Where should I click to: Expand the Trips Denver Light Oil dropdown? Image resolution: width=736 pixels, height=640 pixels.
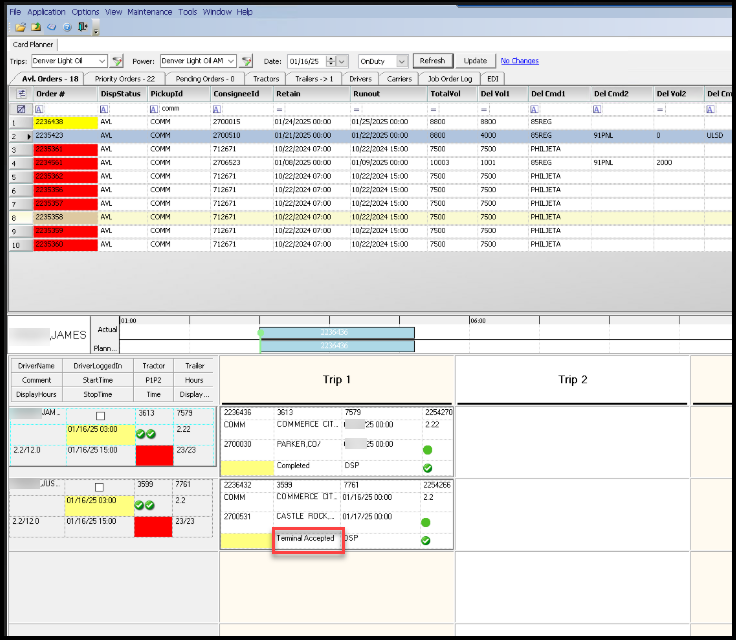click(x=102, y=61)
